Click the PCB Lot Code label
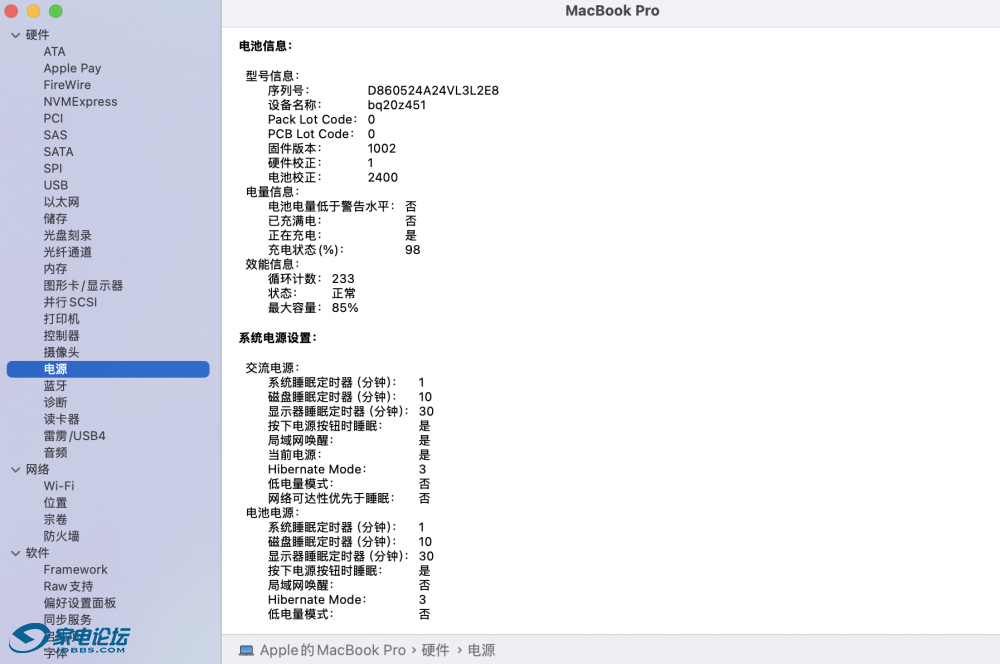Viewport: 1000px width, 664px height. (311, 134)
